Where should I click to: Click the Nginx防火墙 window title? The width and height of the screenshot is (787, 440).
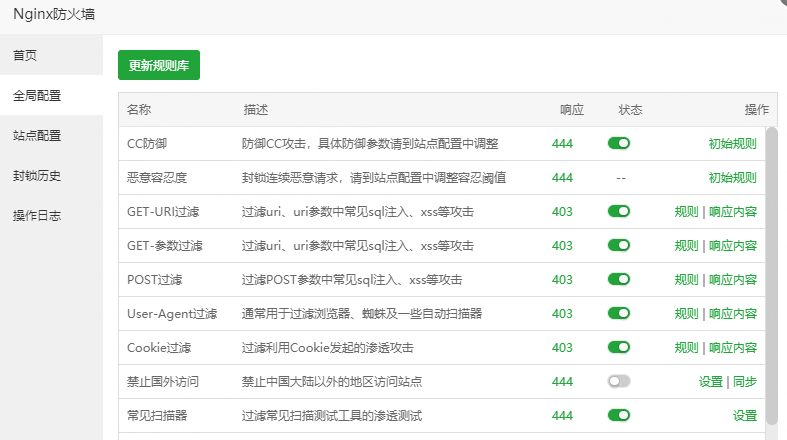coord(54,14)
